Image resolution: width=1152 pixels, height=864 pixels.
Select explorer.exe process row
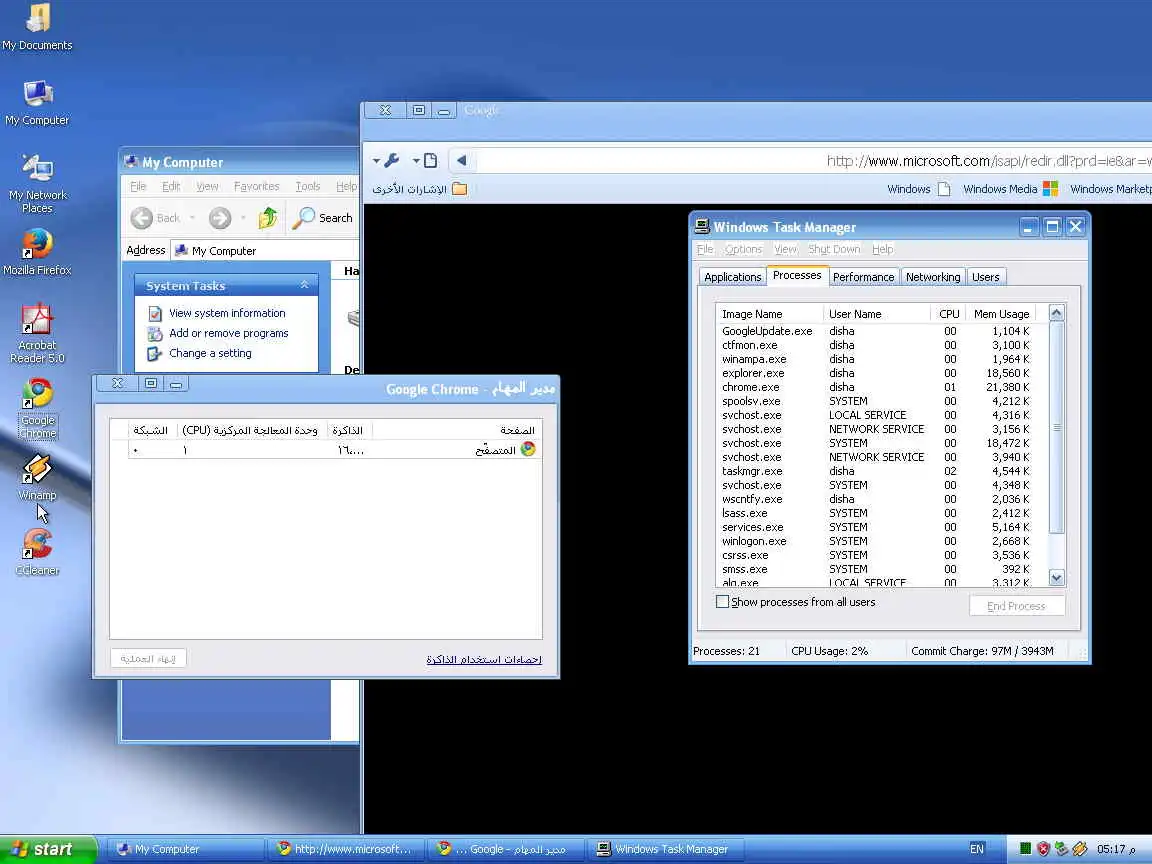[x=876, y=373]
